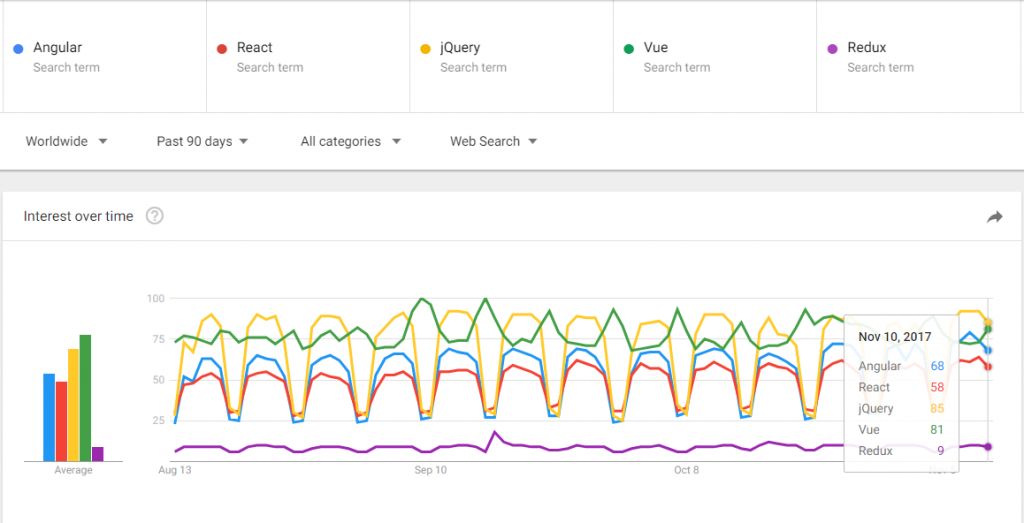This screenshot has height=523, width=1024.
Task: Click the red React color dot
Action: click(222, 49)
